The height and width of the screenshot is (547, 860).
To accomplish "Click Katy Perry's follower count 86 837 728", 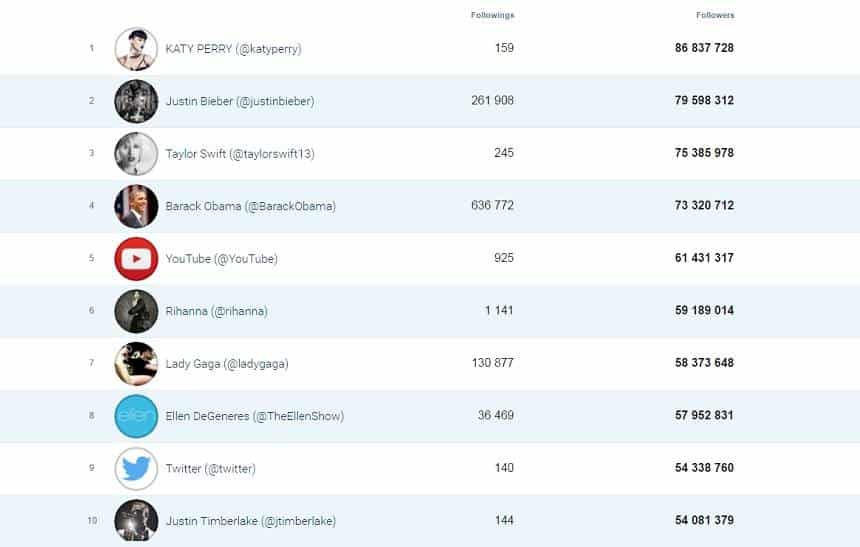I will 704,48.
